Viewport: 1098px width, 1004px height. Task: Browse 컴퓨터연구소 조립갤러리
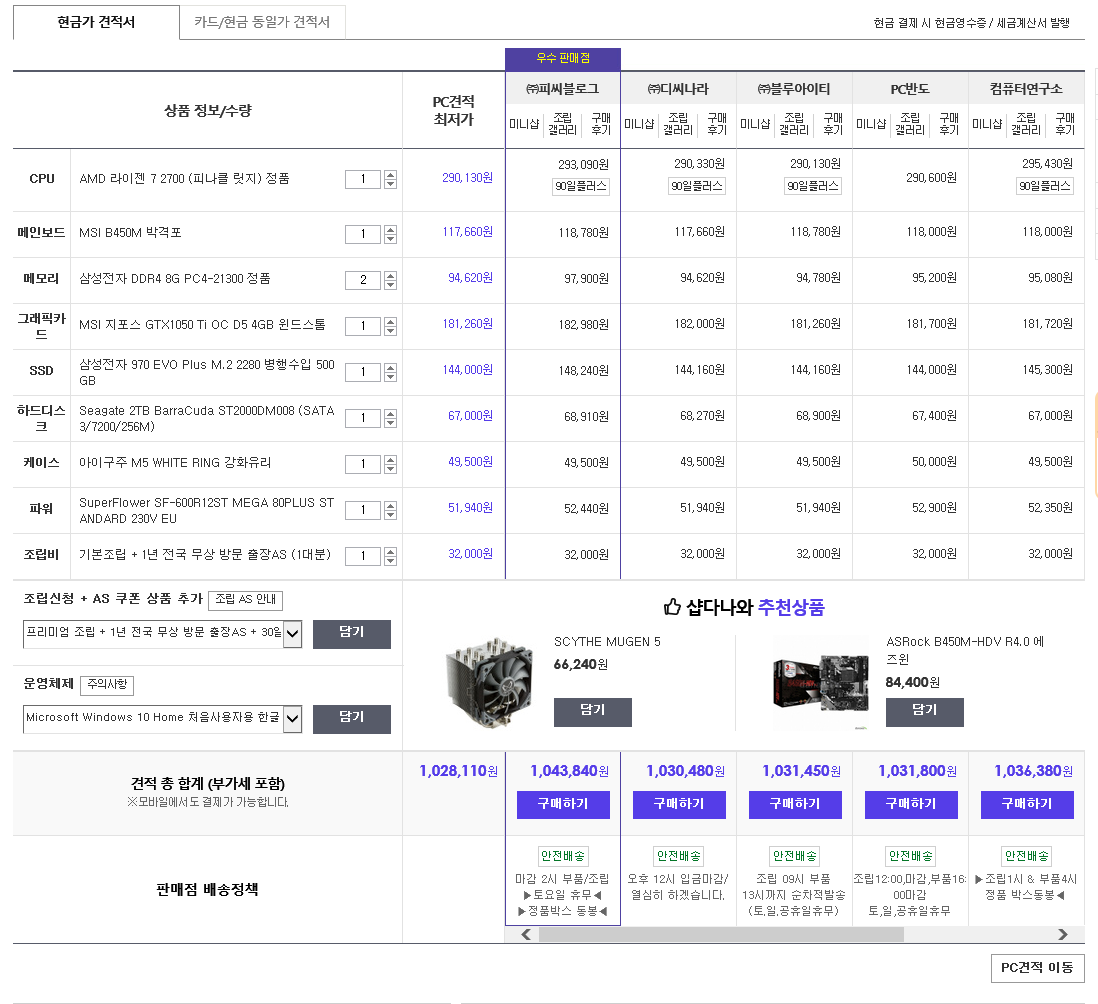pyautogui.click(x=1026, y=124)
